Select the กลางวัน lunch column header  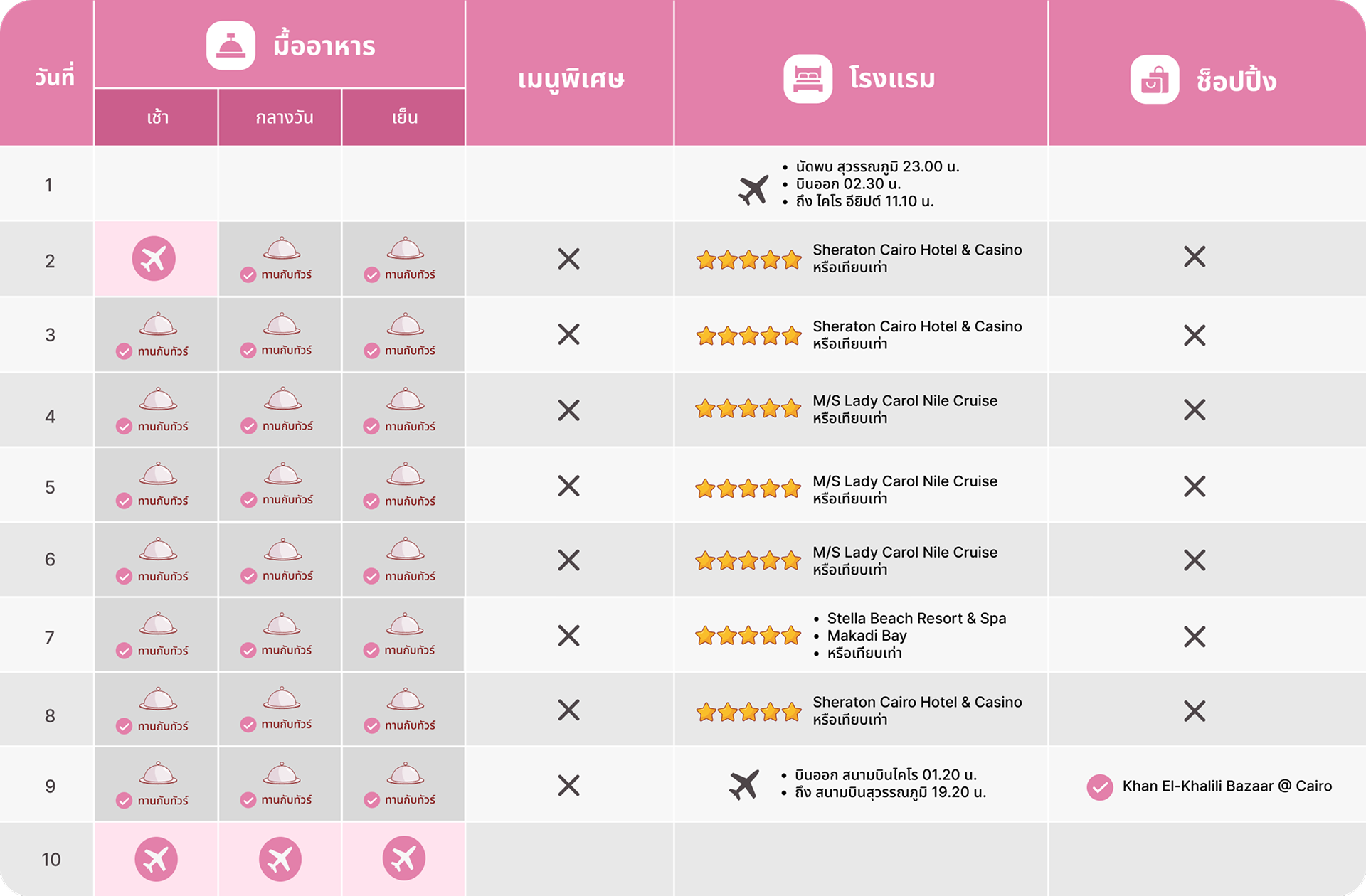[x=284, y=117]
